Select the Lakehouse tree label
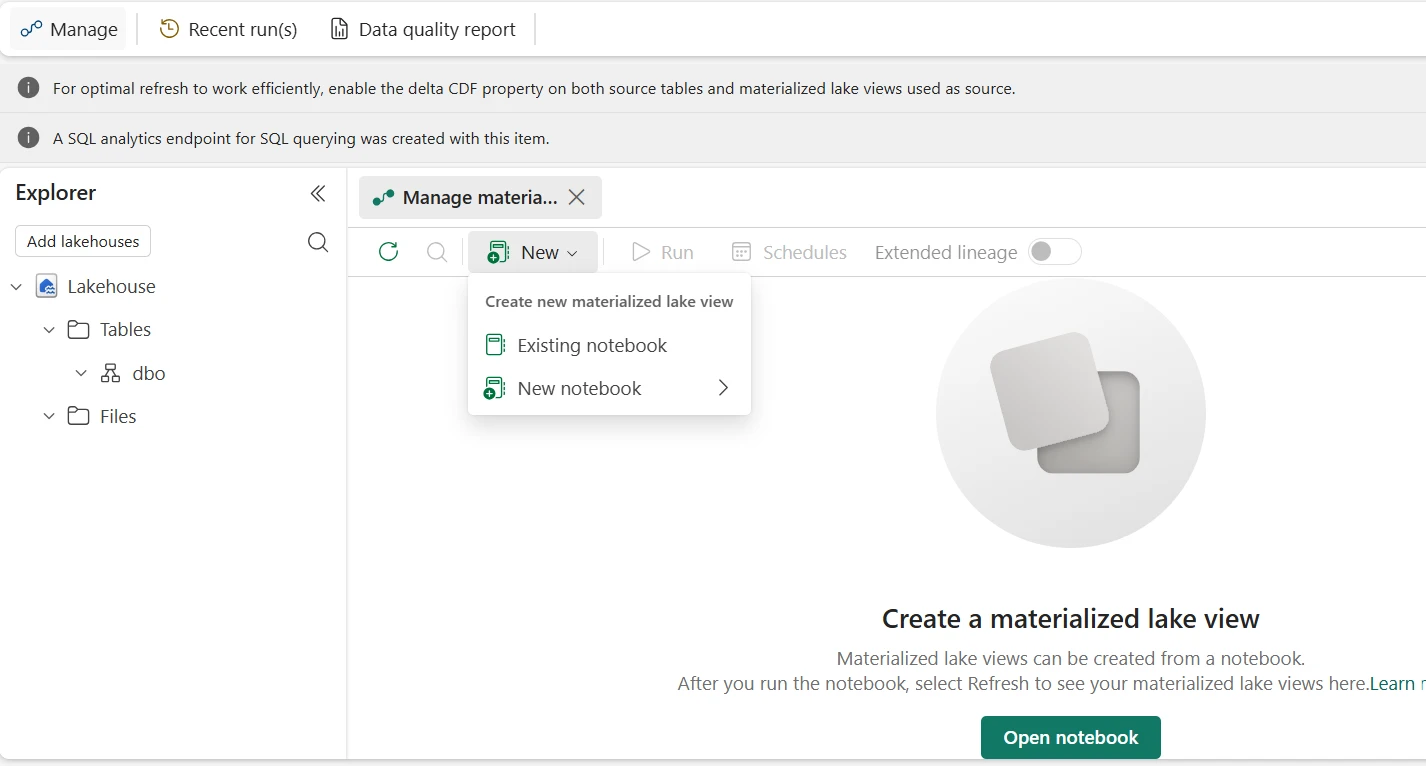Viewport: 1426px width, 766px height. click(112, 286)
